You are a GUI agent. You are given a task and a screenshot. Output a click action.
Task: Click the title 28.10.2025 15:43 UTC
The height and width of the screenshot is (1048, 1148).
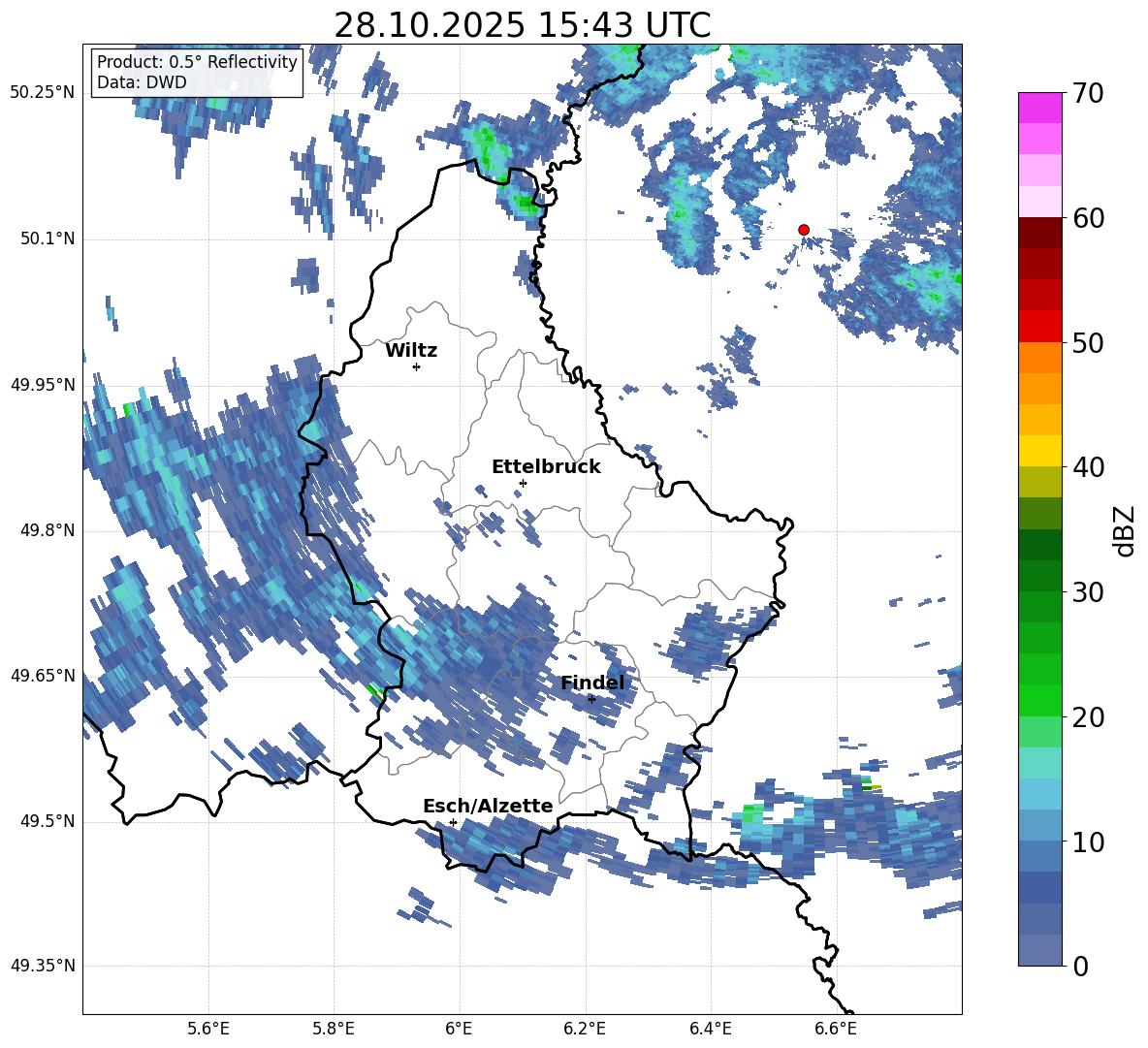523,25
